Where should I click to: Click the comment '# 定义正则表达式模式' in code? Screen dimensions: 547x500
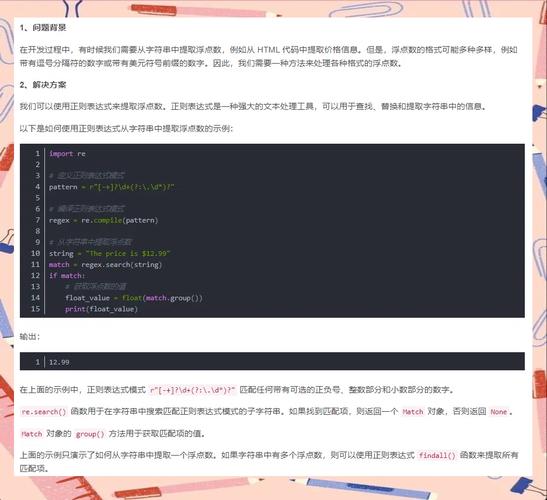pos(87,176)
